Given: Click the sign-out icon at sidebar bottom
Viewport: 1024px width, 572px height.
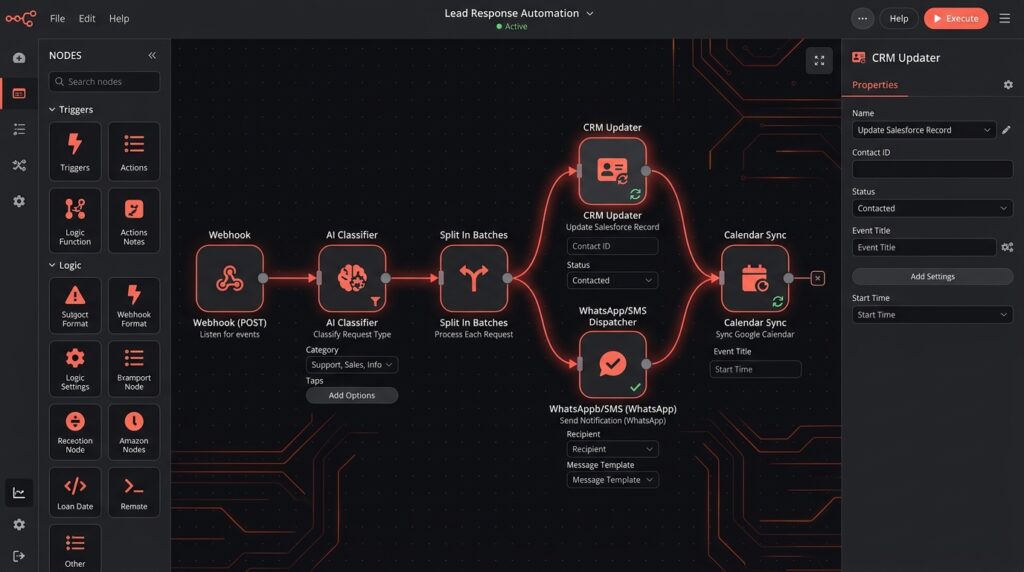Looking at the screenshot, I should [x=19, y=556].
